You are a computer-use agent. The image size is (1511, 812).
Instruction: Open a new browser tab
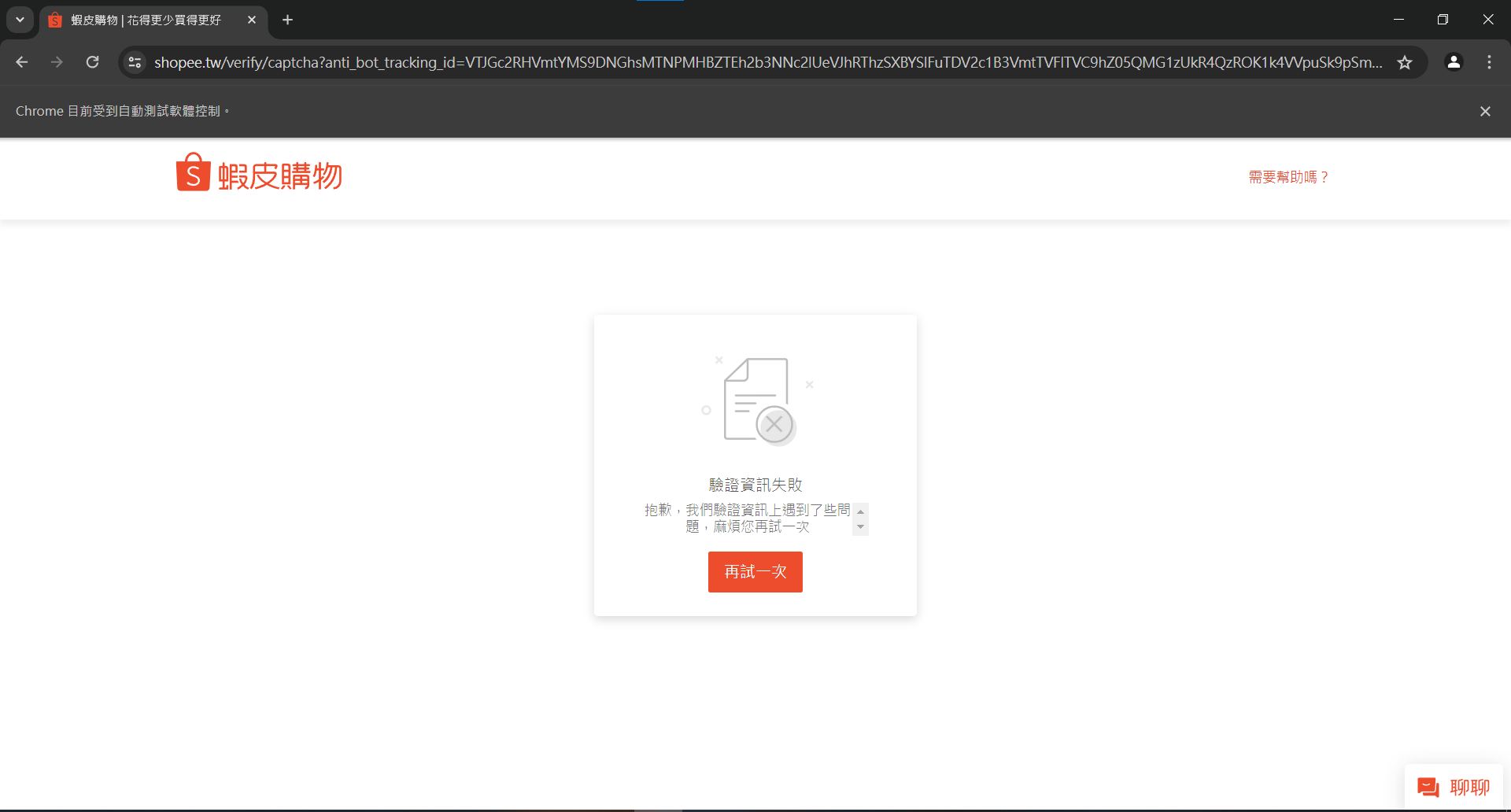[x=287, y=20]
